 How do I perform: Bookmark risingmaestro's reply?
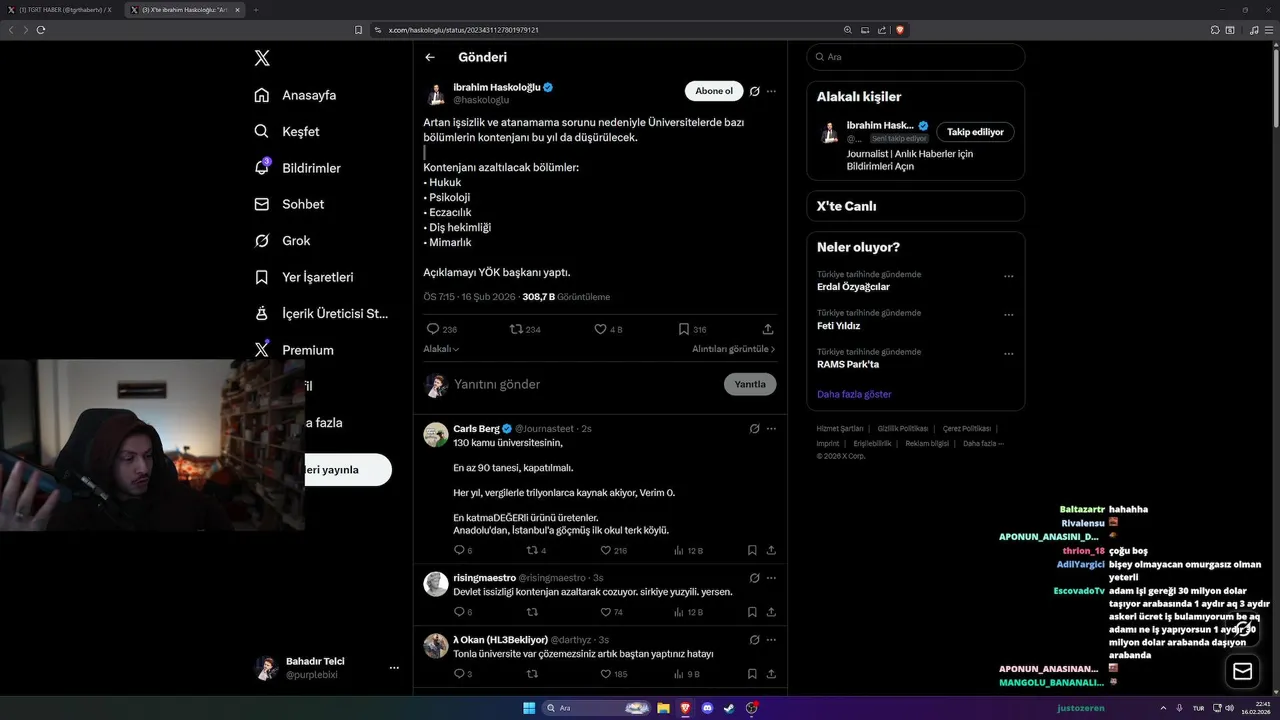[x=752, y=612]
